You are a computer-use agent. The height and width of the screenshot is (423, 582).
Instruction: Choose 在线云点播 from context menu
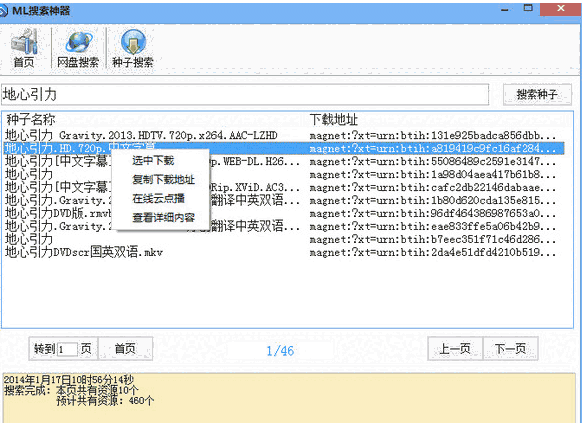pyautogui.click(x=158, y=199)
